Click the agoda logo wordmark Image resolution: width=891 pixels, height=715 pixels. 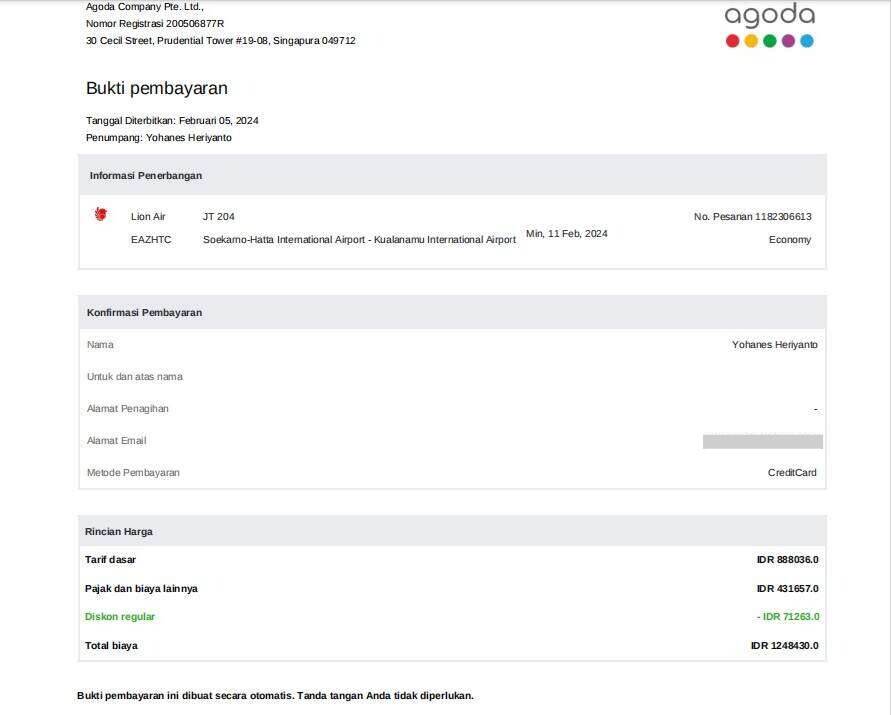coord(769,15)
